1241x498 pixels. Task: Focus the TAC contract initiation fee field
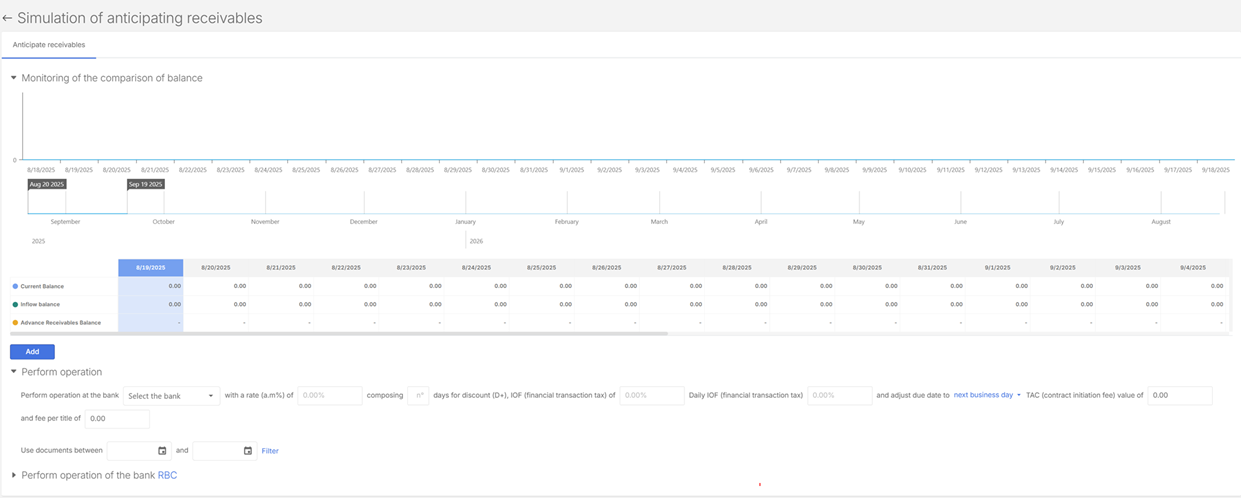click(1179, 396)
